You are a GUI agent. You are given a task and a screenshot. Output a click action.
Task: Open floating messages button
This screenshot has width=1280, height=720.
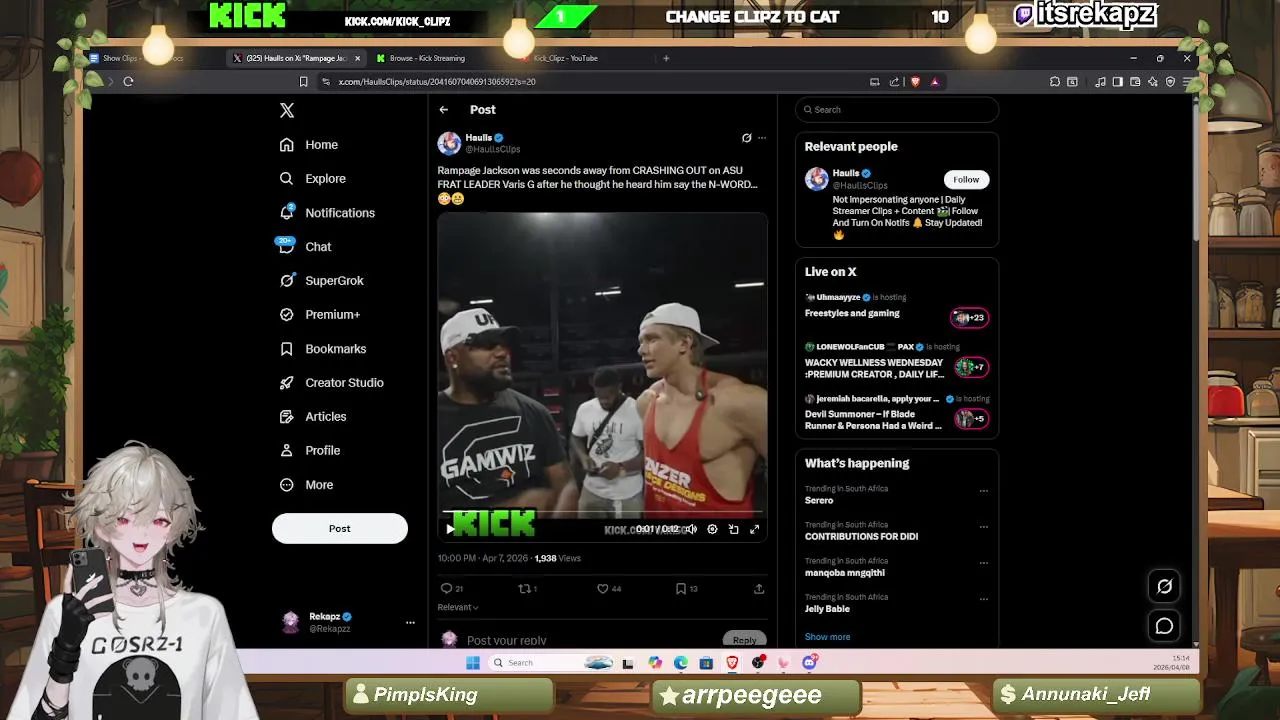tap(1164, 627)
